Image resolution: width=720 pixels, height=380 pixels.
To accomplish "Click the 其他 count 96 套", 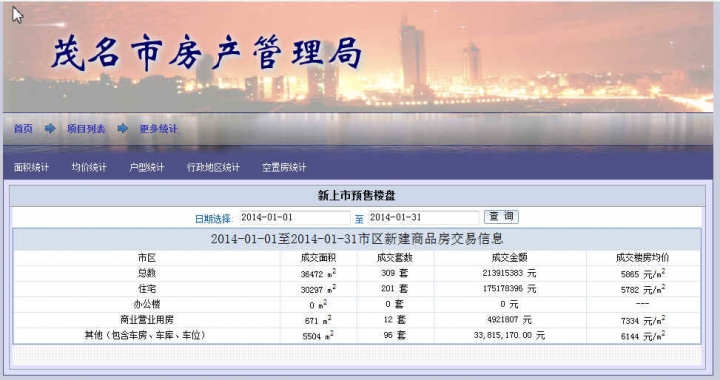I will pyautogui.click(x=394, y=335).
